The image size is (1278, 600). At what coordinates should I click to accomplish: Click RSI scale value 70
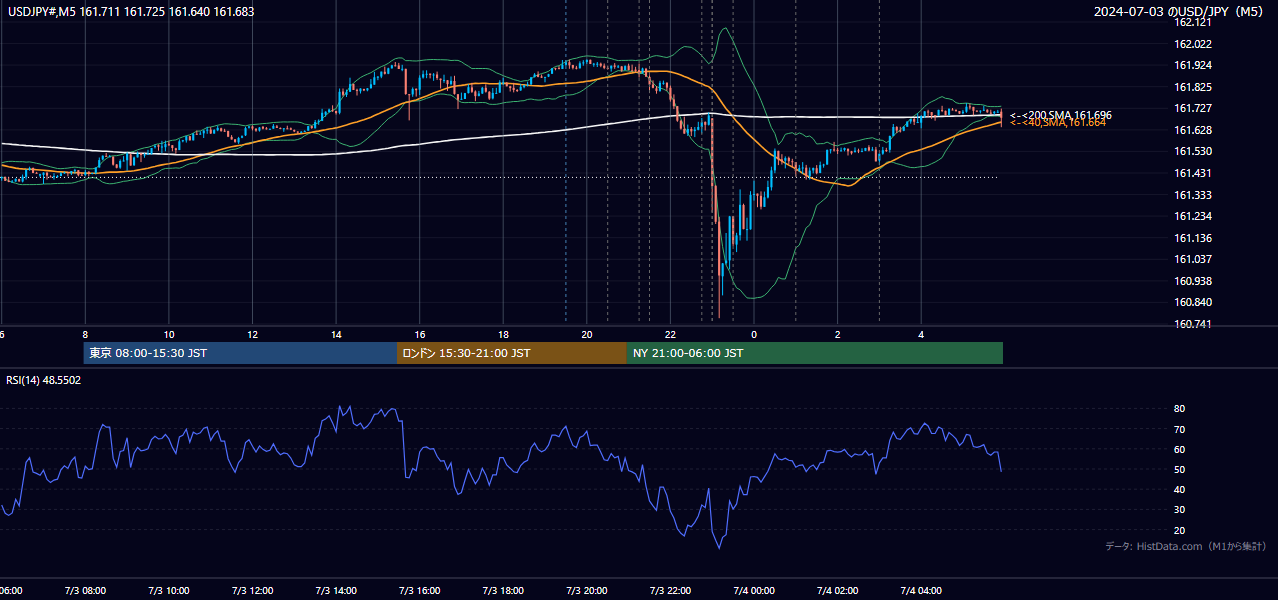coord(1179,429)
